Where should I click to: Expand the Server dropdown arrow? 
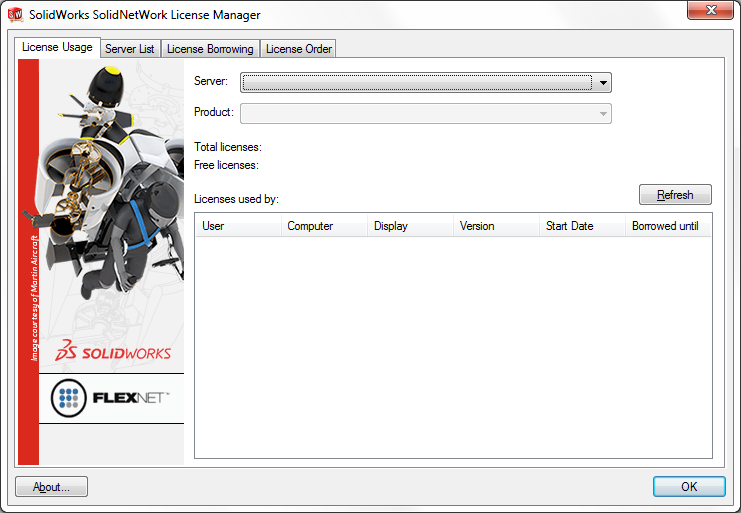(x=603, y=83)
